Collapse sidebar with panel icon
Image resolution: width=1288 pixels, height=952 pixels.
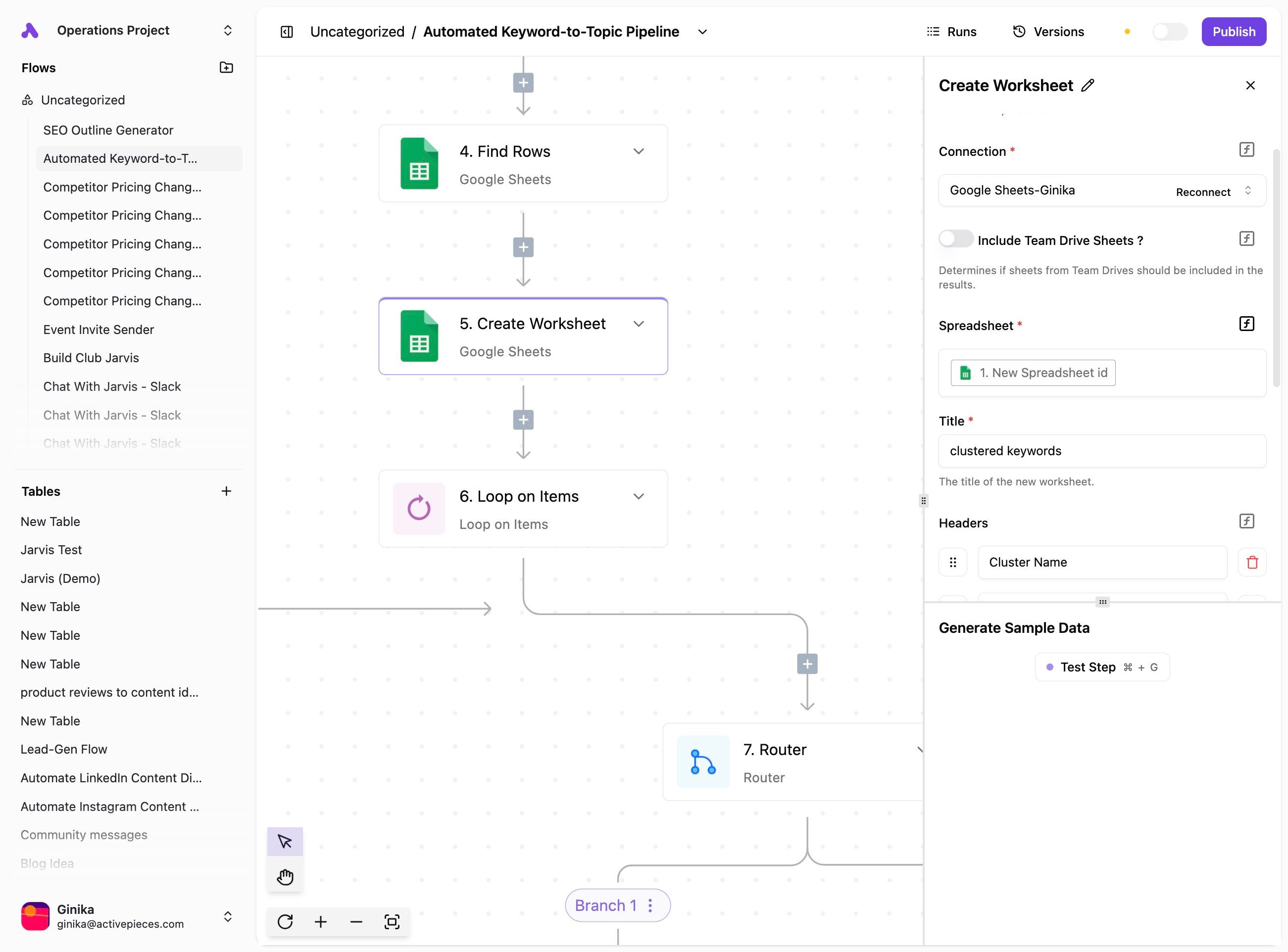pyautogui.click(x=287, y=32)
